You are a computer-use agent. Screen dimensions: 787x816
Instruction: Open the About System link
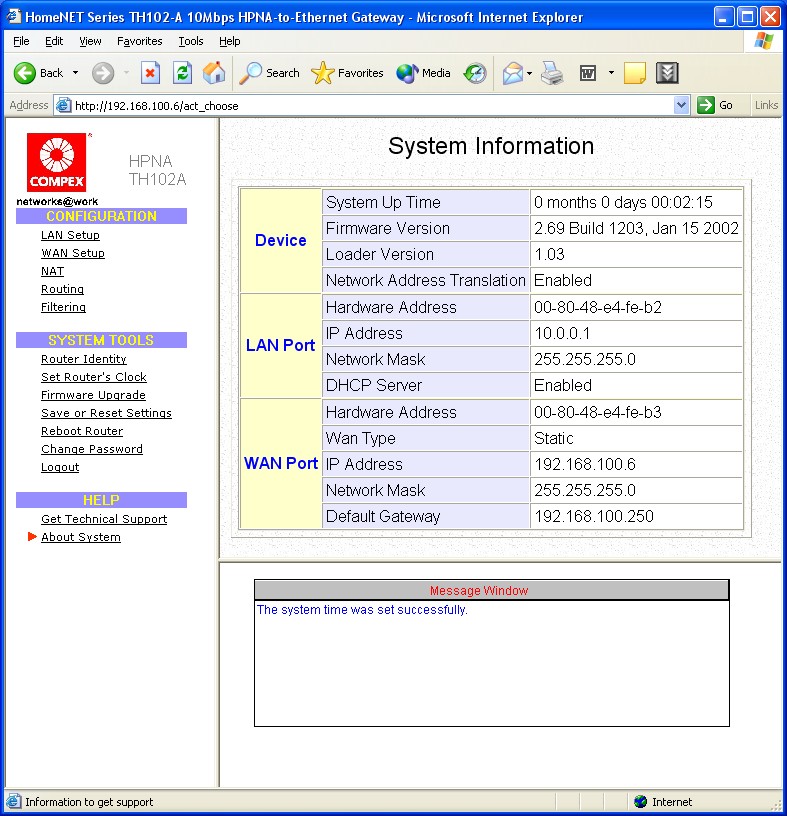coord(81,537)
